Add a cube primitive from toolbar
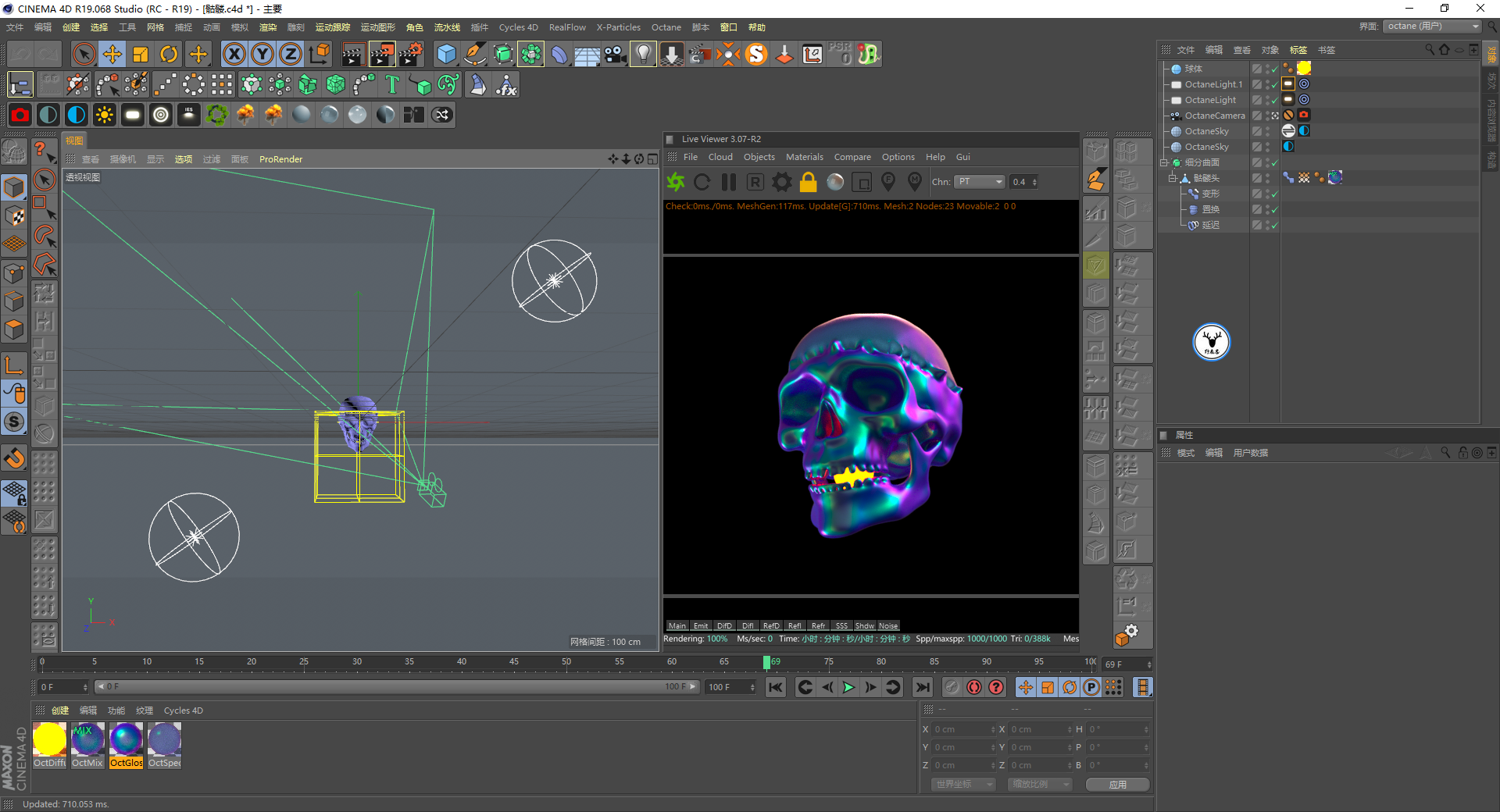 click(x=446, y=54)
